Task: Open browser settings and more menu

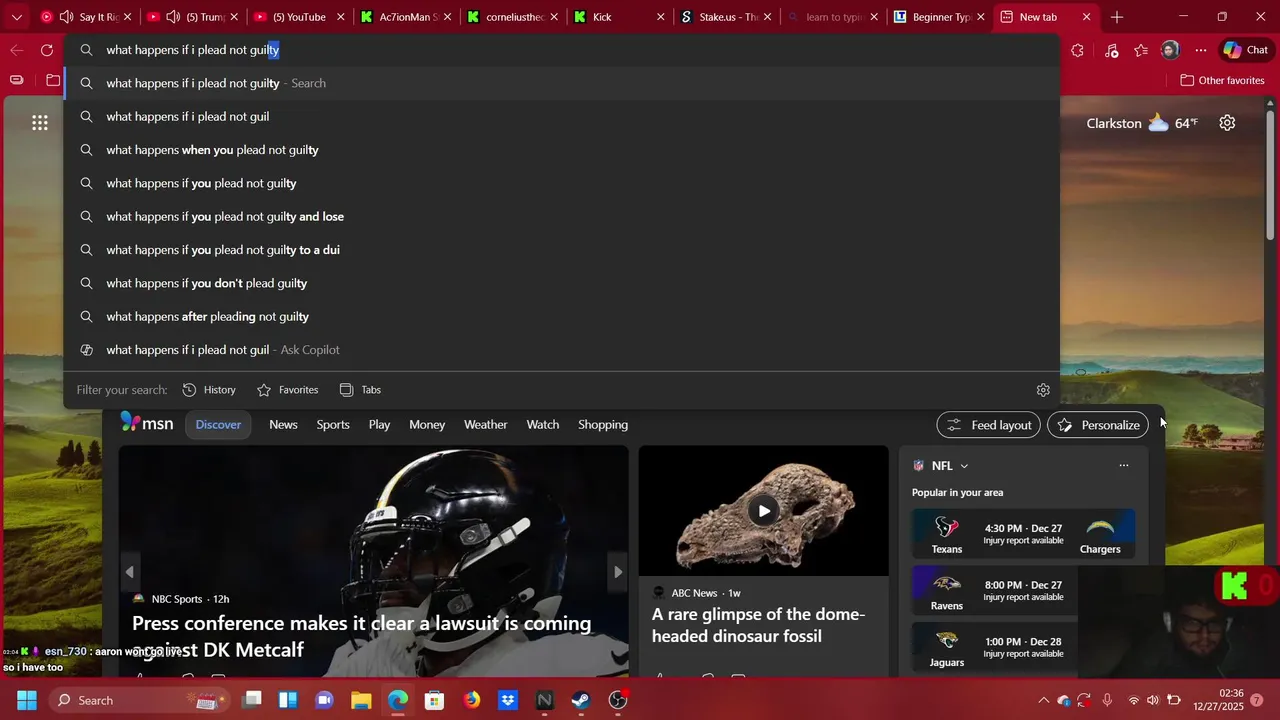Action: coord(1201,50)
